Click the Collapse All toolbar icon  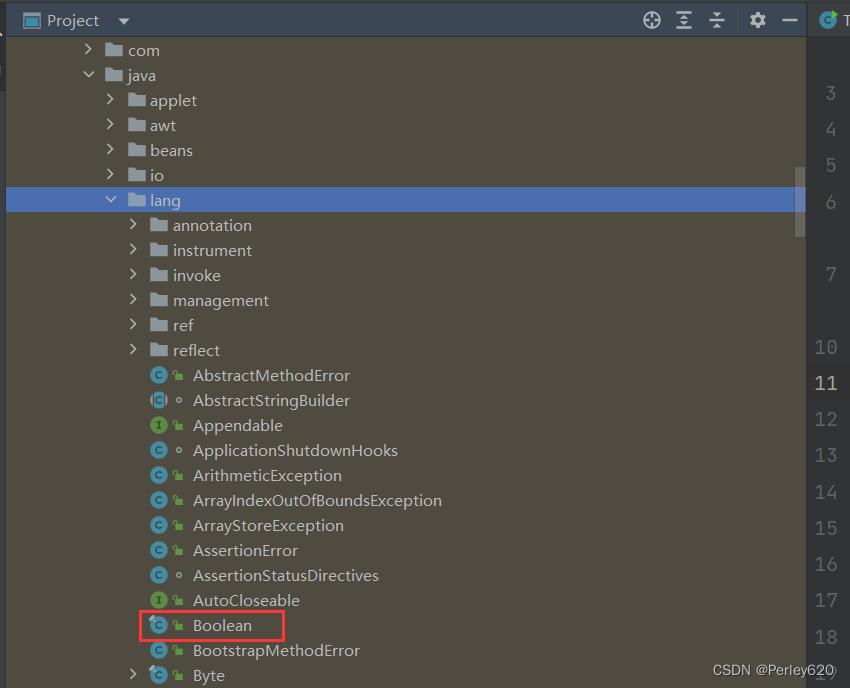tap(717, 21)
